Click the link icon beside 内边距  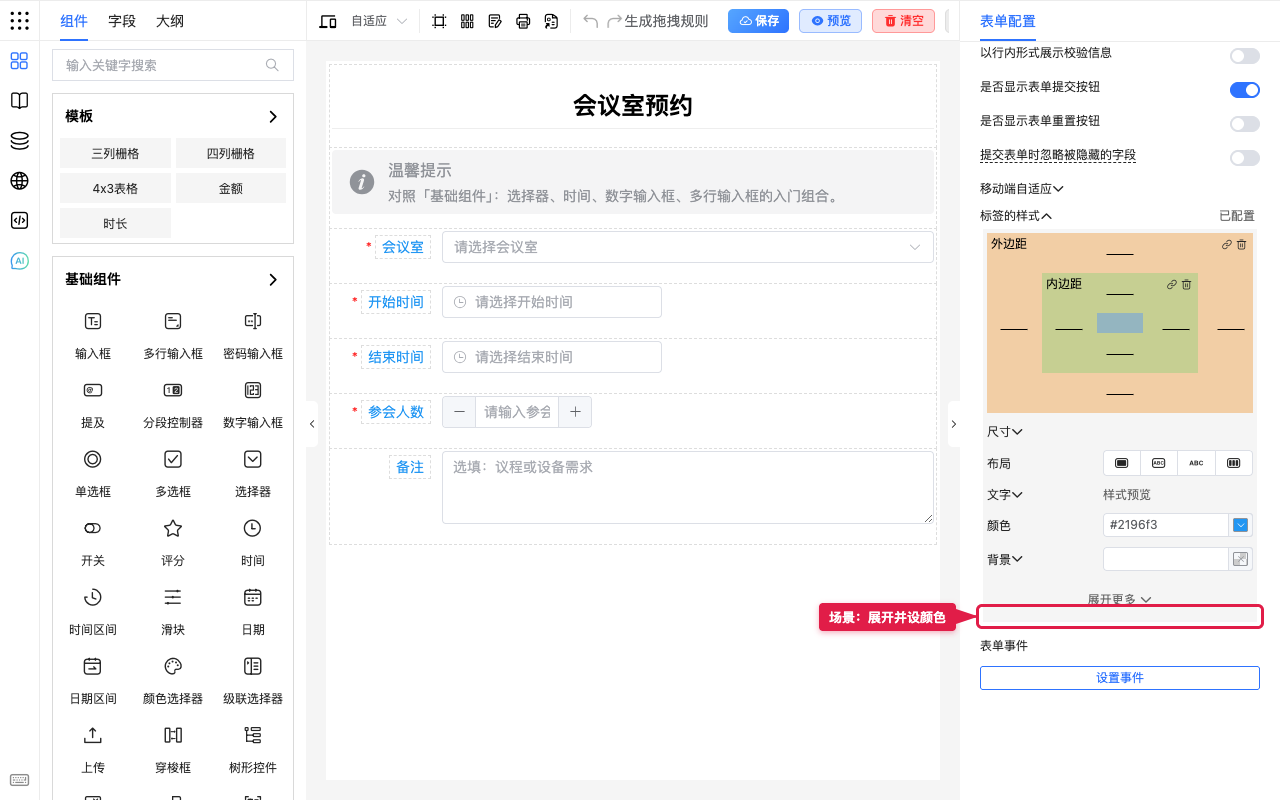[x=1172, y=285]
